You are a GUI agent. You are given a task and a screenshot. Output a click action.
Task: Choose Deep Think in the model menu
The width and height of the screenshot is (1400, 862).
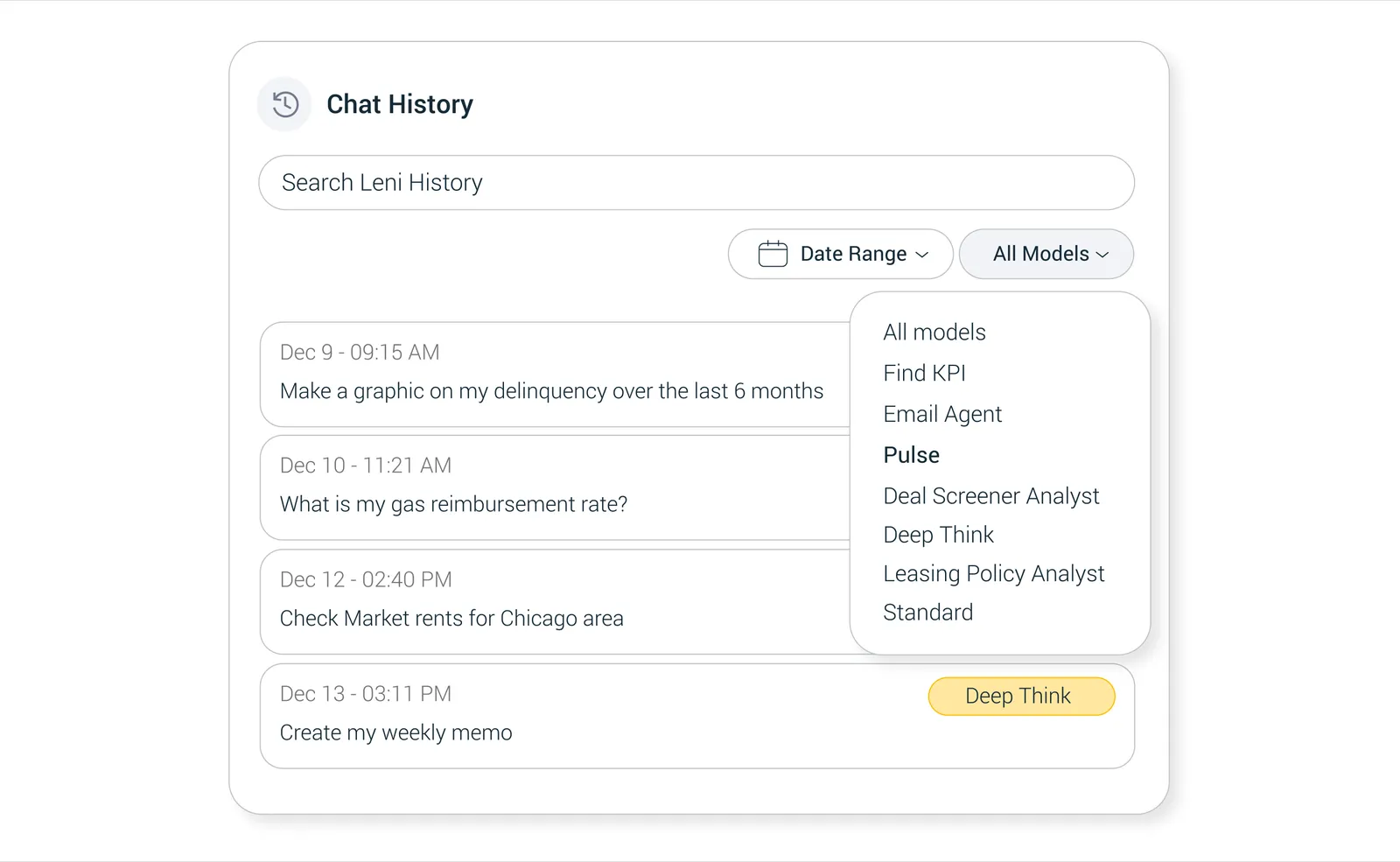[938, 535]
